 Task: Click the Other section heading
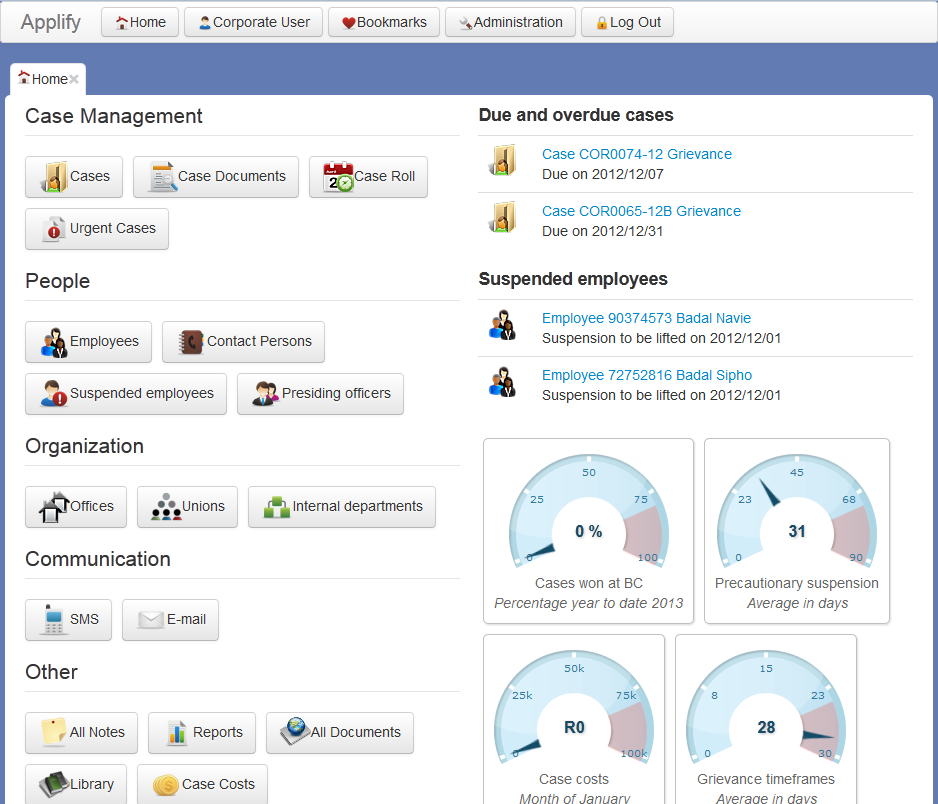(x=51, y=672)
